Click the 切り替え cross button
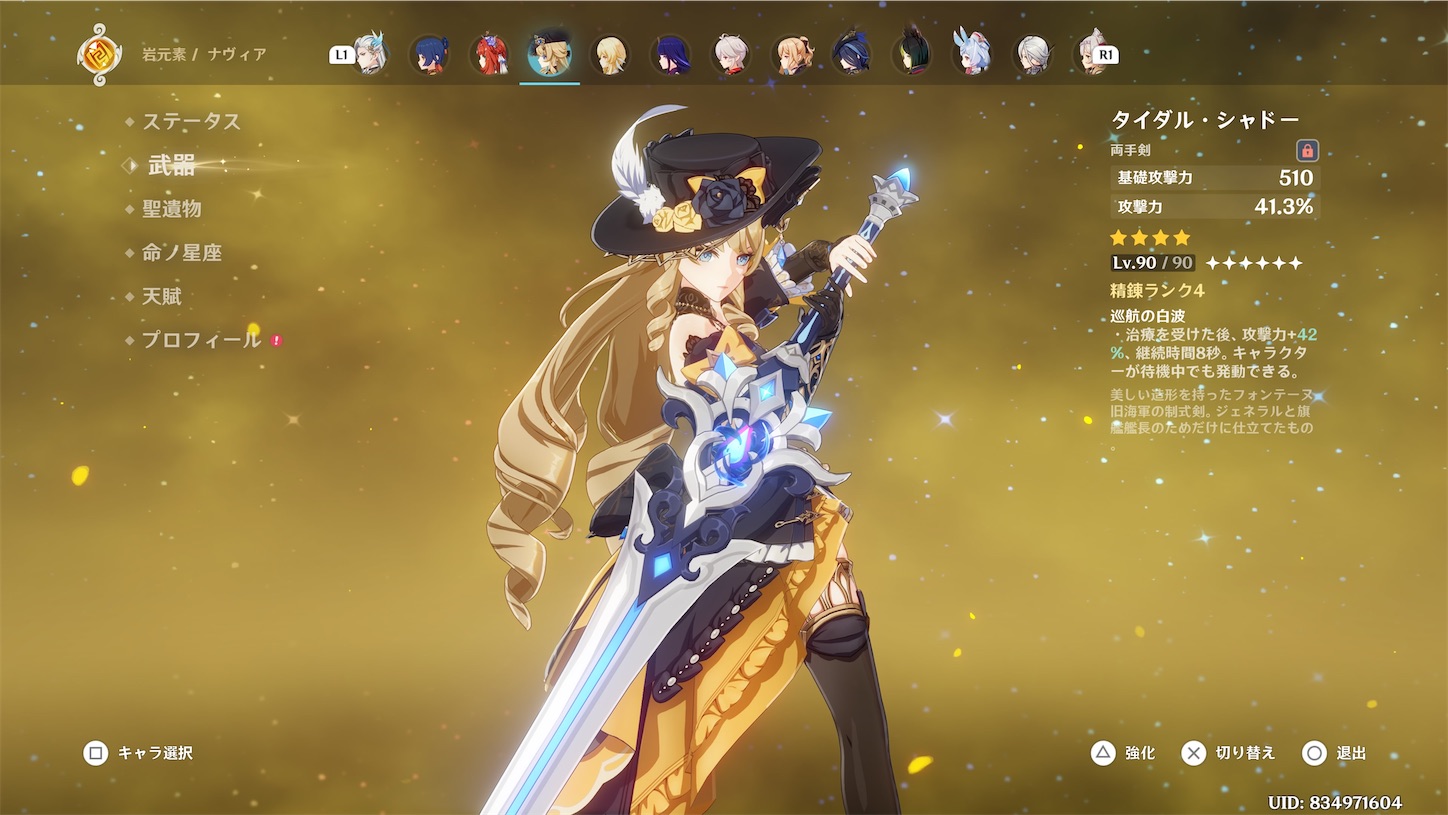1448x815 pixels. pos(1228,753)
